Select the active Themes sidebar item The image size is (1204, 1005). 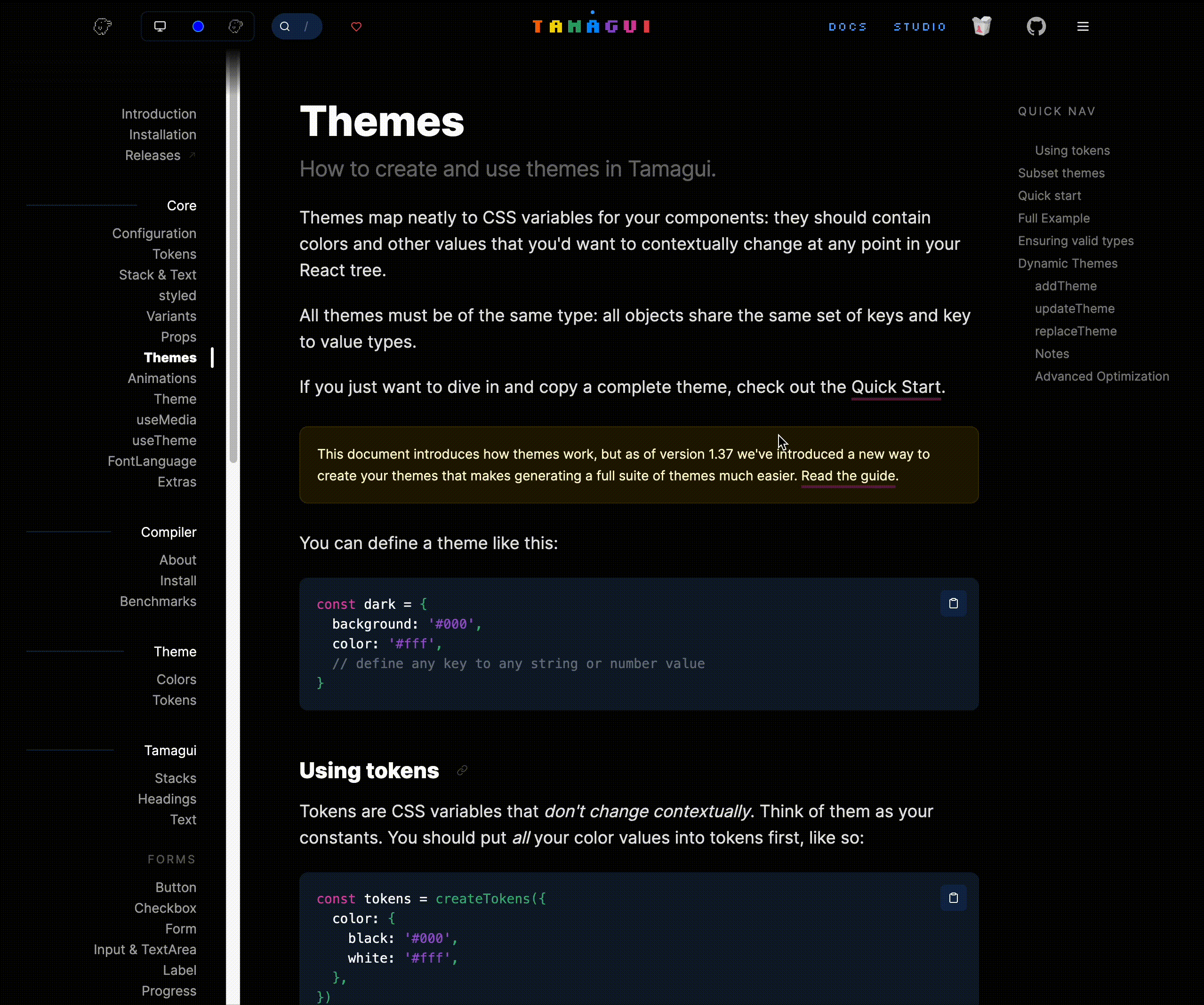(170, 358)
